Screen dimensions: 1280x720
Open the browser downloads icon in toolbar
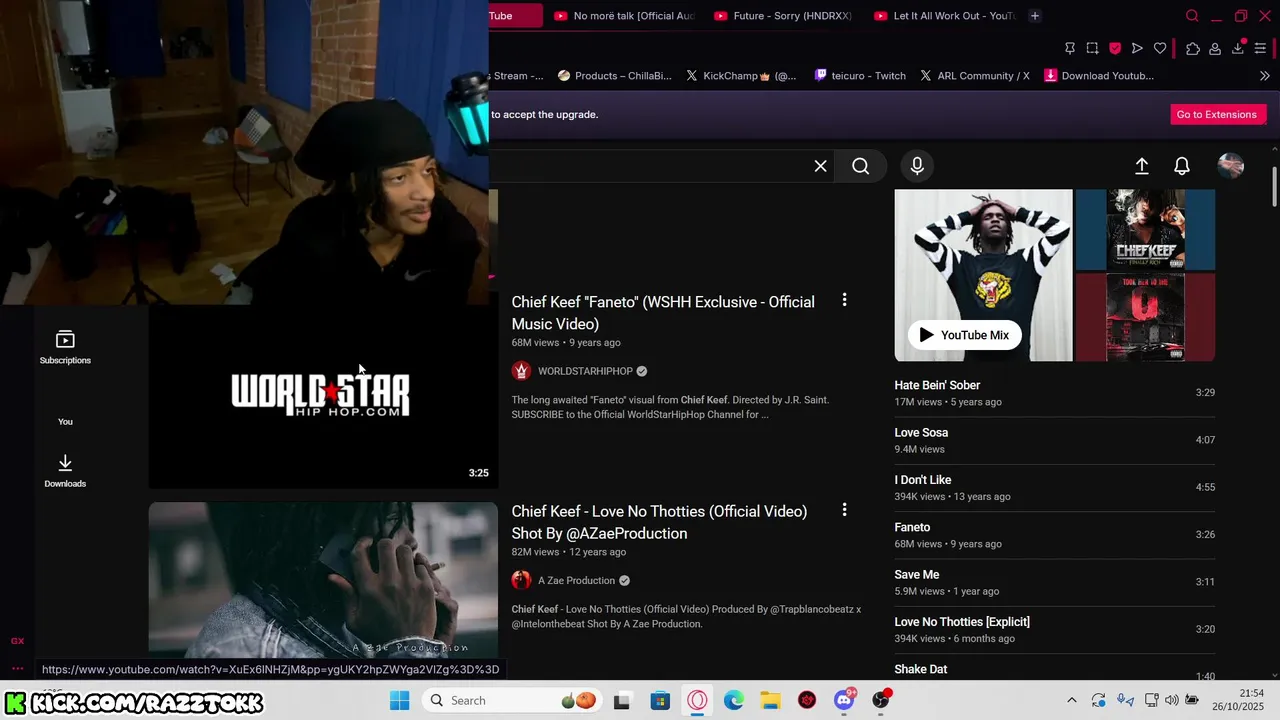point(1238,48)
